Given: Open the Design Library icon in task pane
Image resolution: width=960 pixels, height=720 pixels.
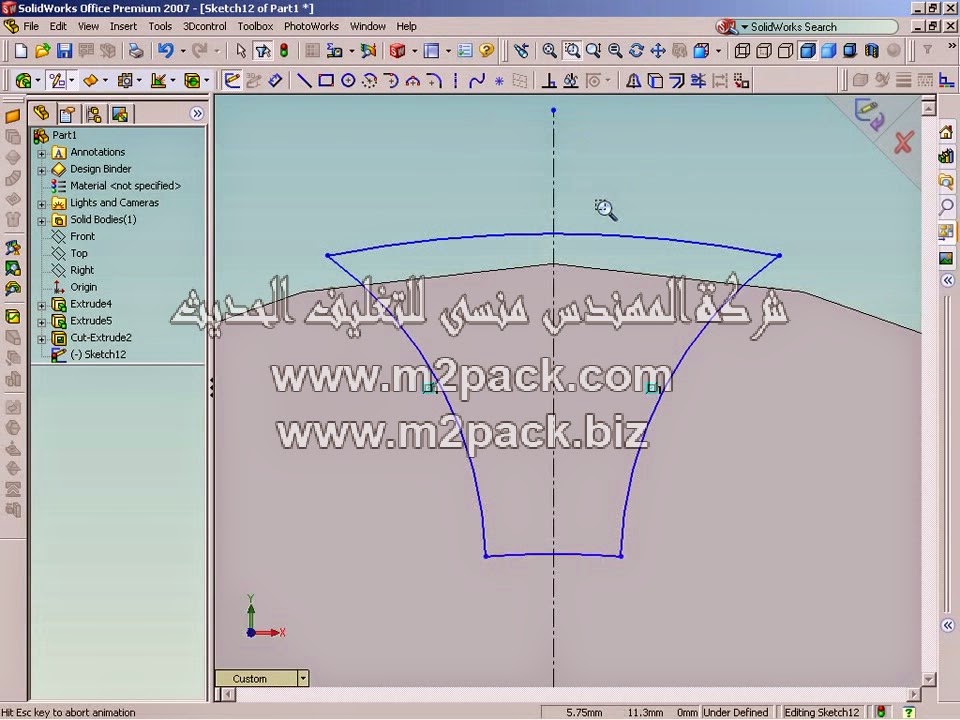Looking at the screenshot, I should (946, 157).
